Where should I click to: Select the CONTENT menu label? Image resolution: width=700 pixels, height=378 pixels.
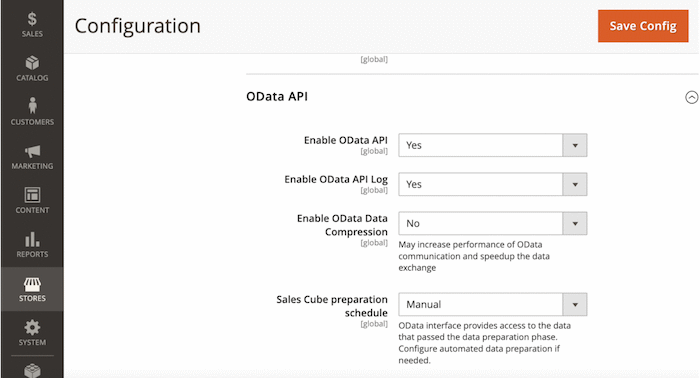(x=32, y=210)
